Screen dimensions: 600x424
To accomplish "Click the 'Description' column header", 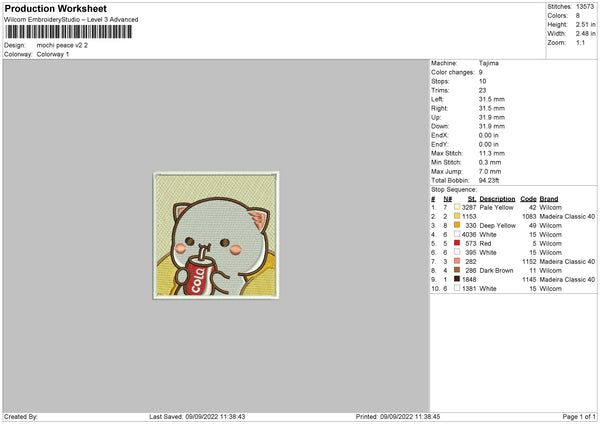I will pyautogui.click(x=497, y=199).
